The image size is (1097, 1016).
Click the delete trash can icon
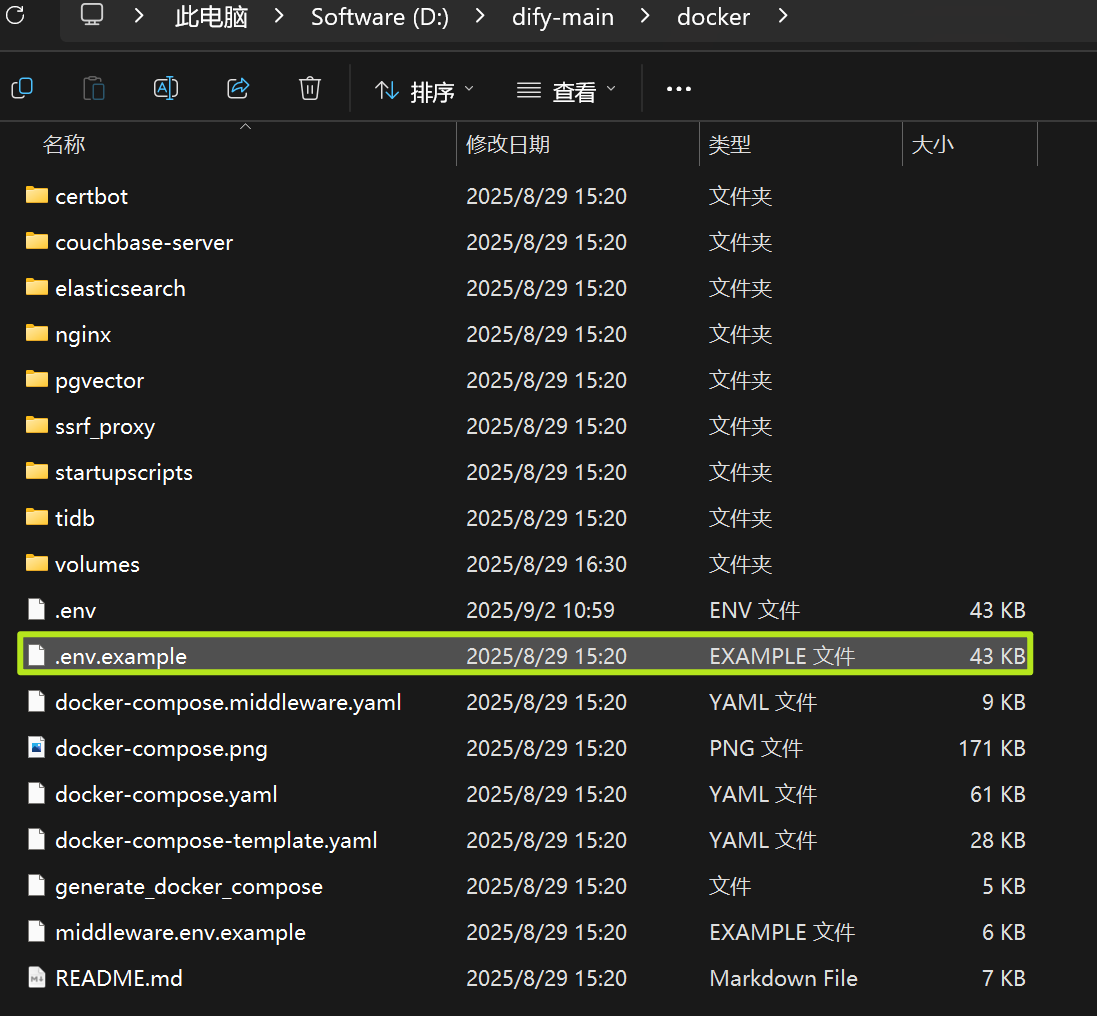pyautogui.click(x=310, y=88)
